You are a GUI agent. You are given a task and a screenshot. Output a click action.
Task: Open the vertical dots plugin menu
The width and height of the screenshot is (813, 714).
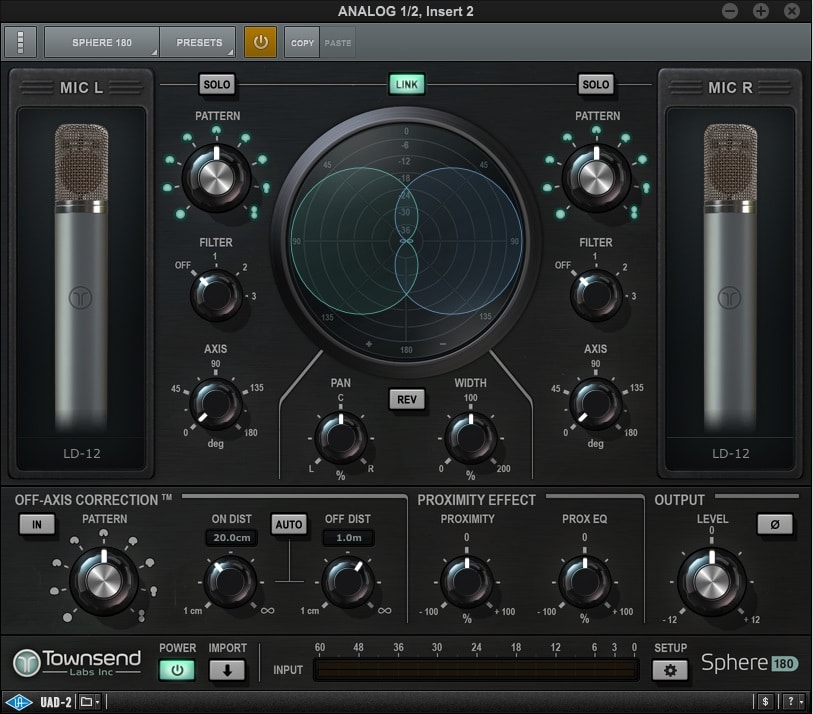pos(21,42)
